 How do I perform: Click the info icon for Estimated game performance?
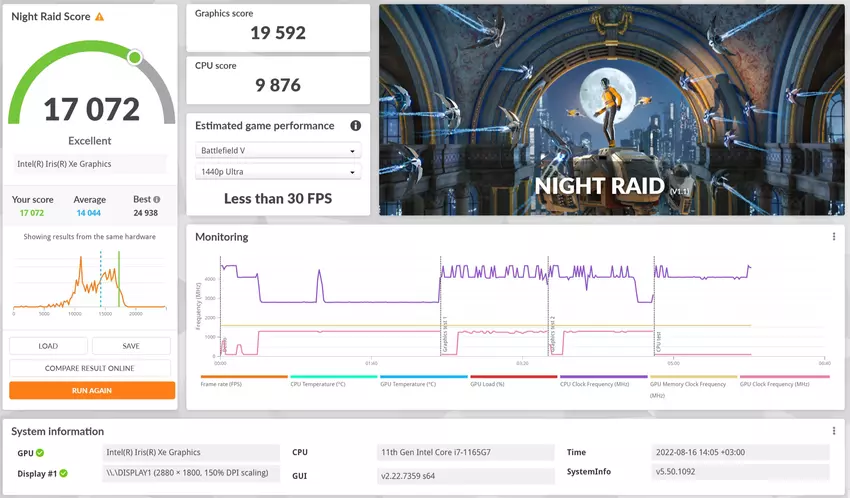point(355,126)
